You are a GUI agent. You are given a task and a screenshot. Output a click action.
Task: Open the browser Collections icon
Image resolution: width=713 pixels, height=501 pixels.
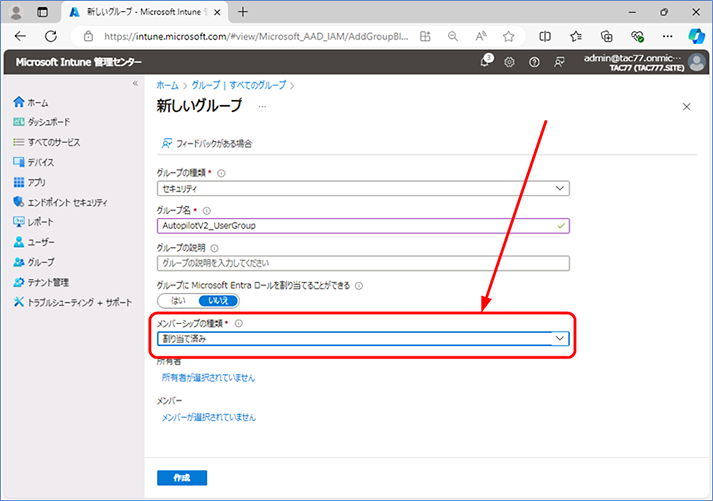pos(607,36)
